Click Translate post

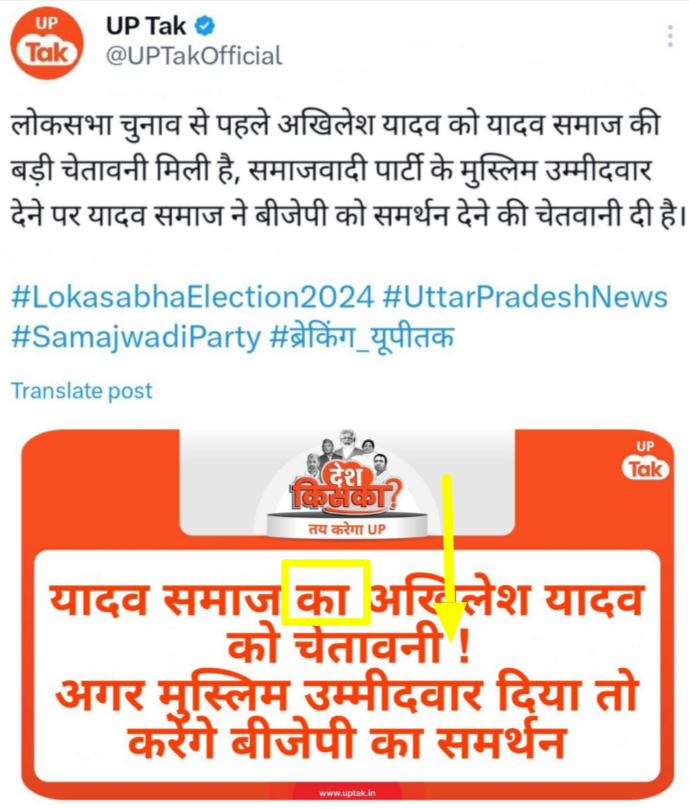point(82,391)
